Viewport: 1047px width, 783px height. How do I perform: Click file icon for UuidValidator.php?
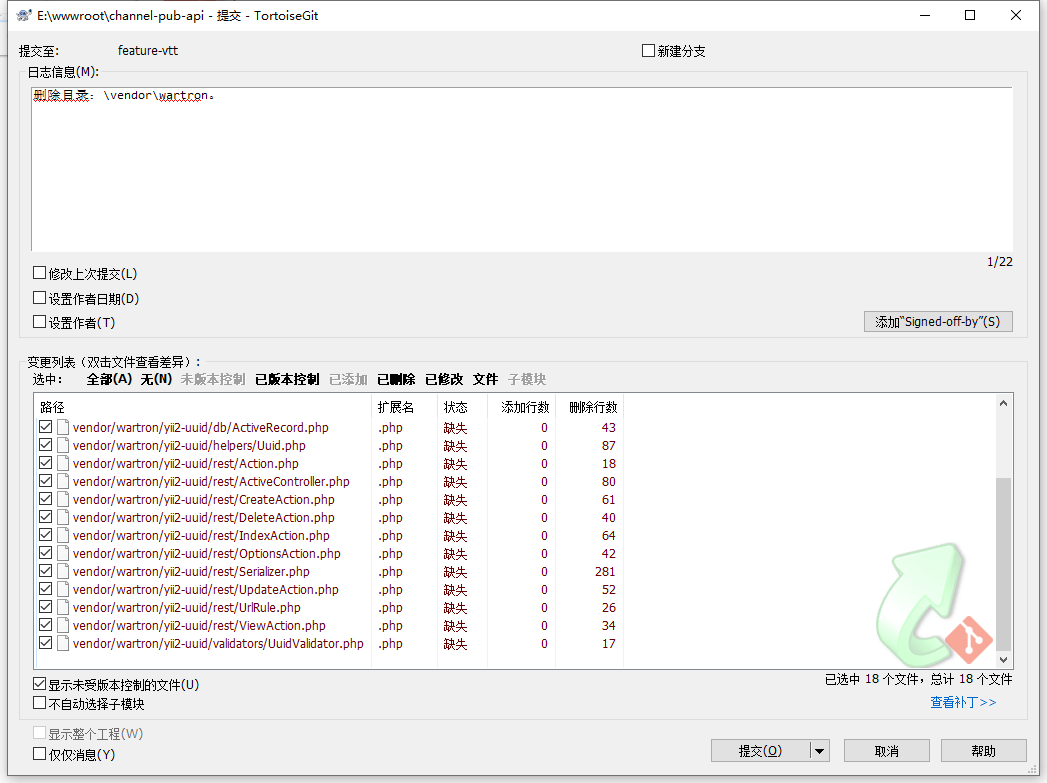(x=63, y=643)
